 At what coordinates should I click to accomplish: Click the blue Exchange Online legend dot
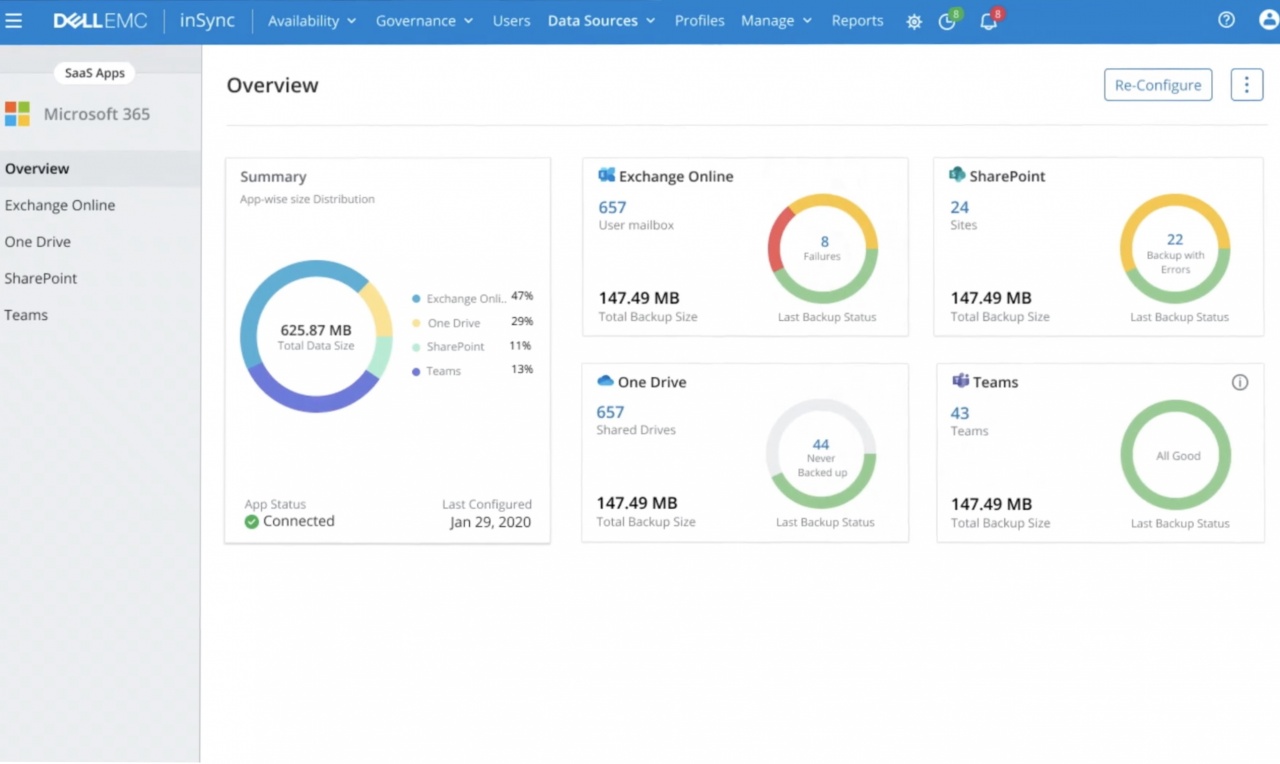[x=416, y=299]
